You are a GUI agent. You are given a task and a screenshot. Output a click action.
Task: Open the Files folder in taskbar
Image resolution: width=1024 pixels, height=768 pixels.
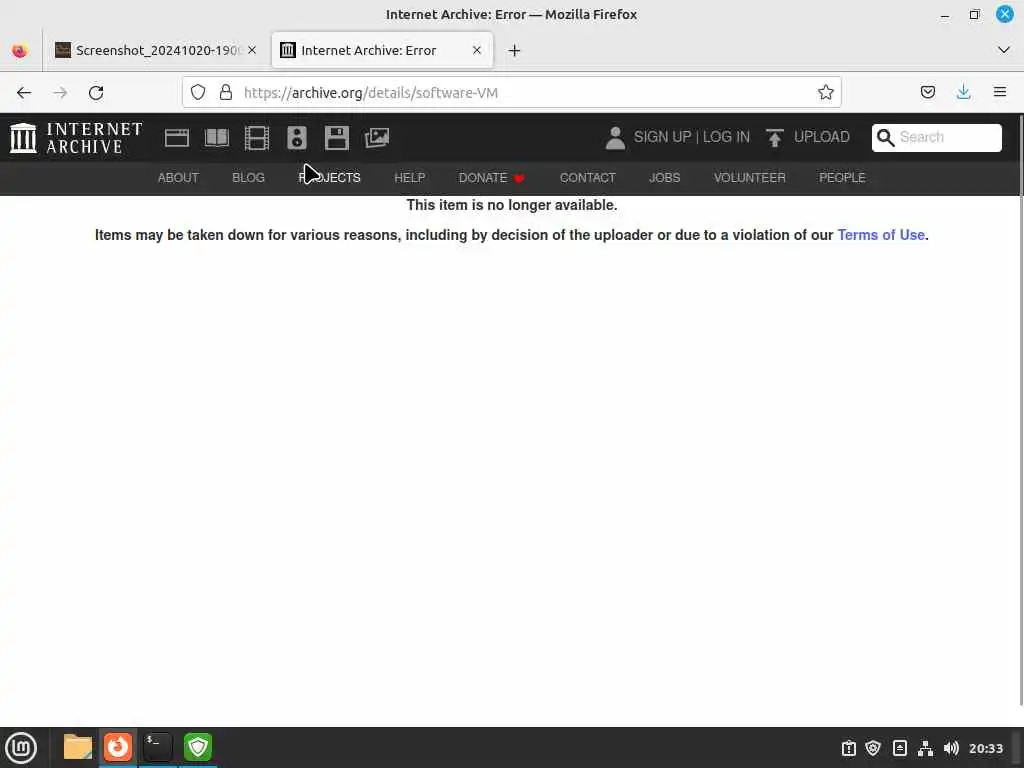78,747
